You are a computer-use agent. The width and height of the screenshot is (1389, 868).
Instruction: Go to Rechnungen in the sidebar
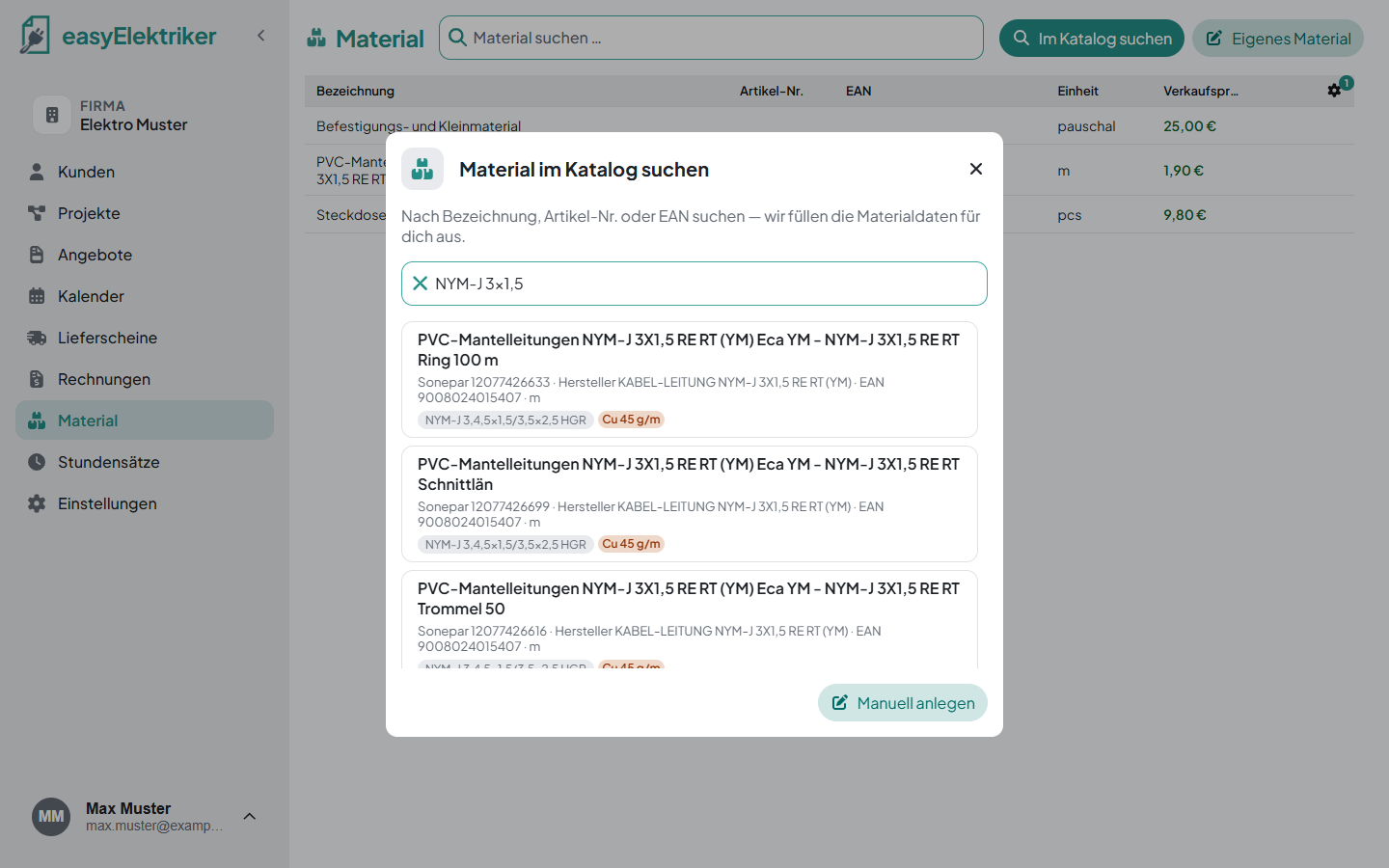pyautogui.click(x=145, y=379)
